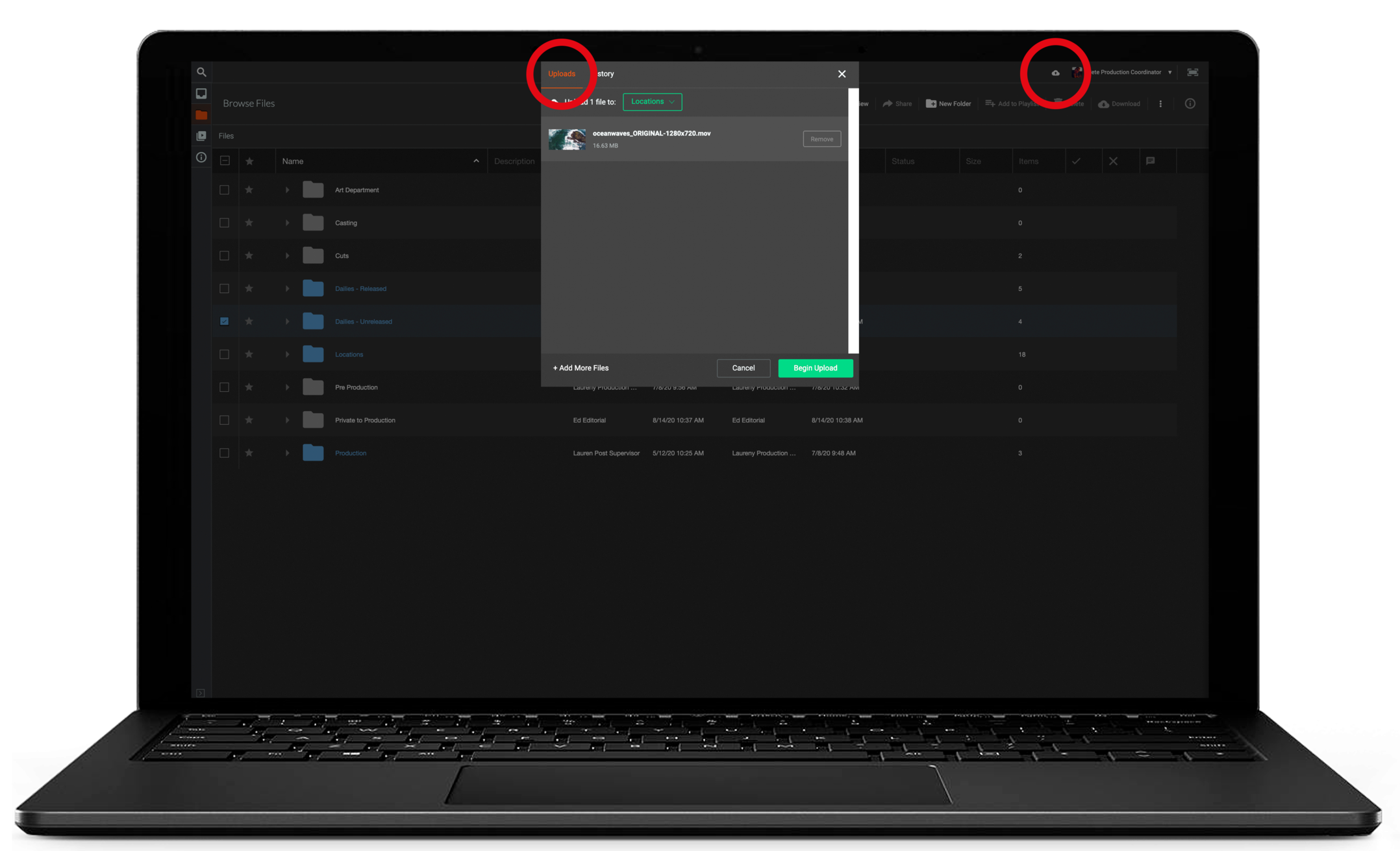Click the search magnifier icon
1400x851 pixels.
pyautogui.click(x=201, y=72)
